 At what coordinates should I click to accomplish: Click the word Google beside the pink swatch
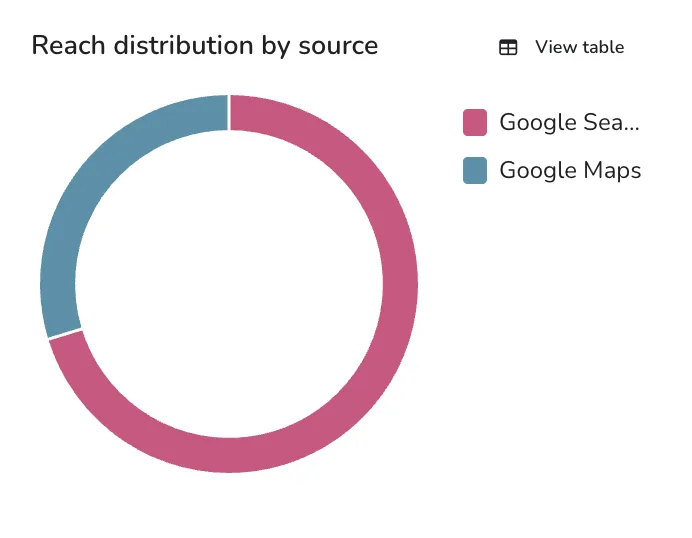pyautogui.click(x=538, y=123)
